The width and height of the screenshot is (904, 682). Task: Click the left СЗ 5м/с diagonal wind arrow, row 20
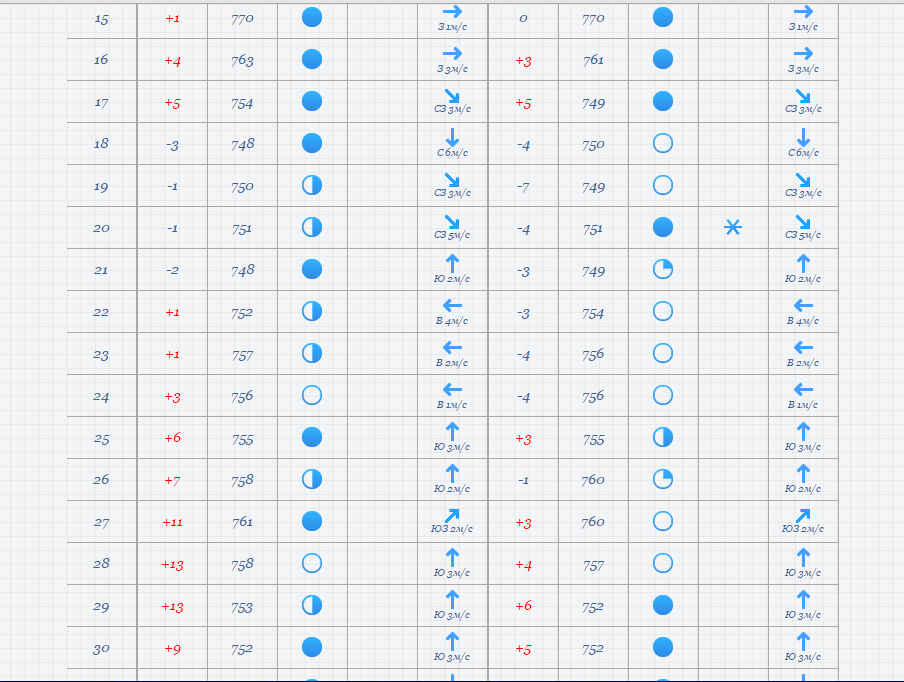(452, 222)
